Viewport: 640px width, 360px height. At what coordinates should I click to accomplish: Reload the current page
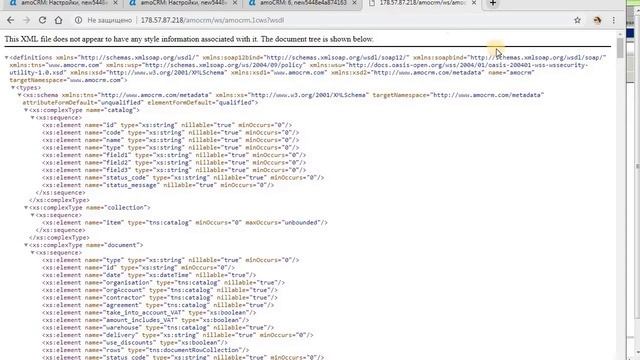point(42,20)
